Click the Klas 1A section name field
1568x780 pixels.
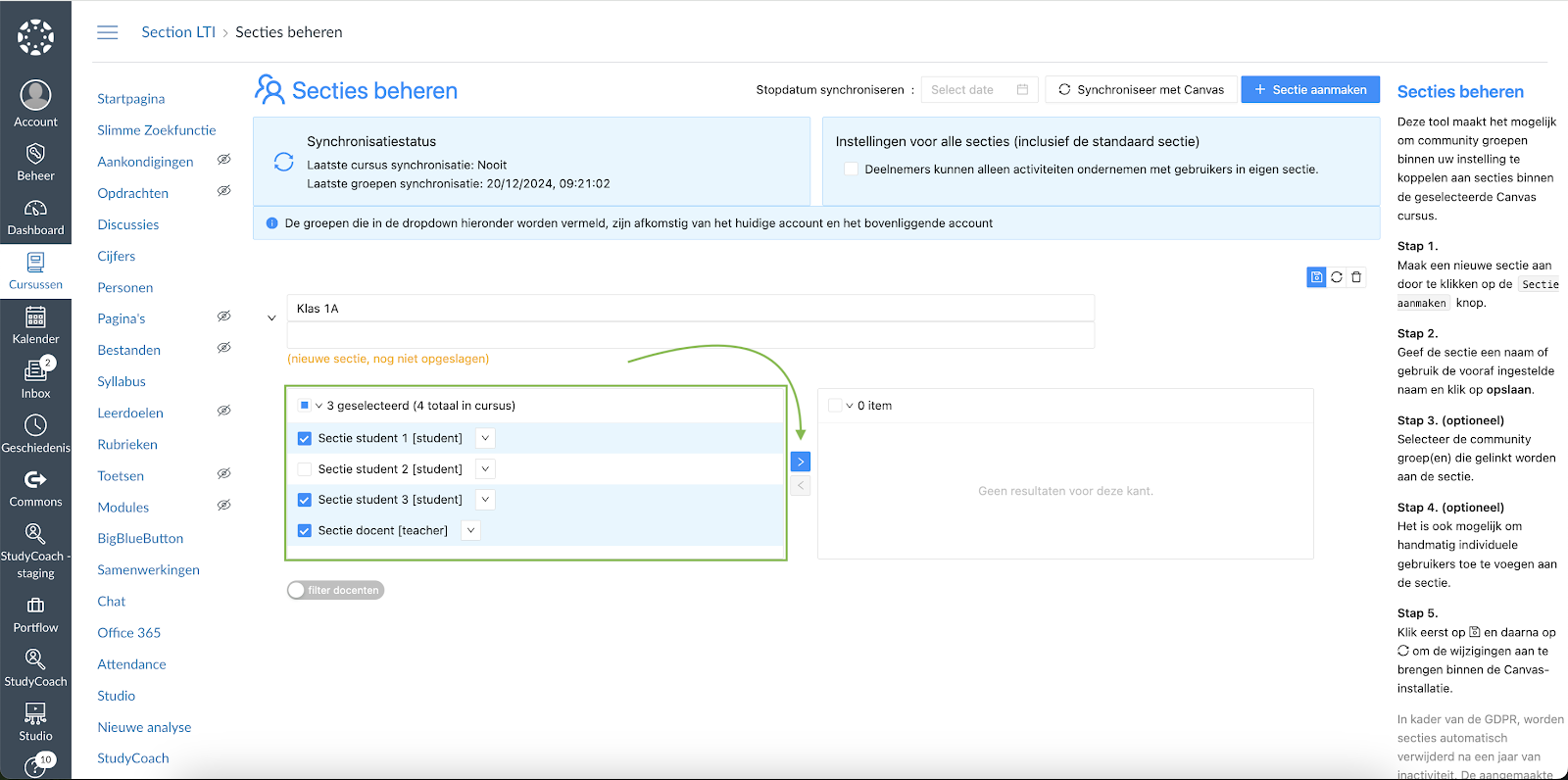[690, 308]
